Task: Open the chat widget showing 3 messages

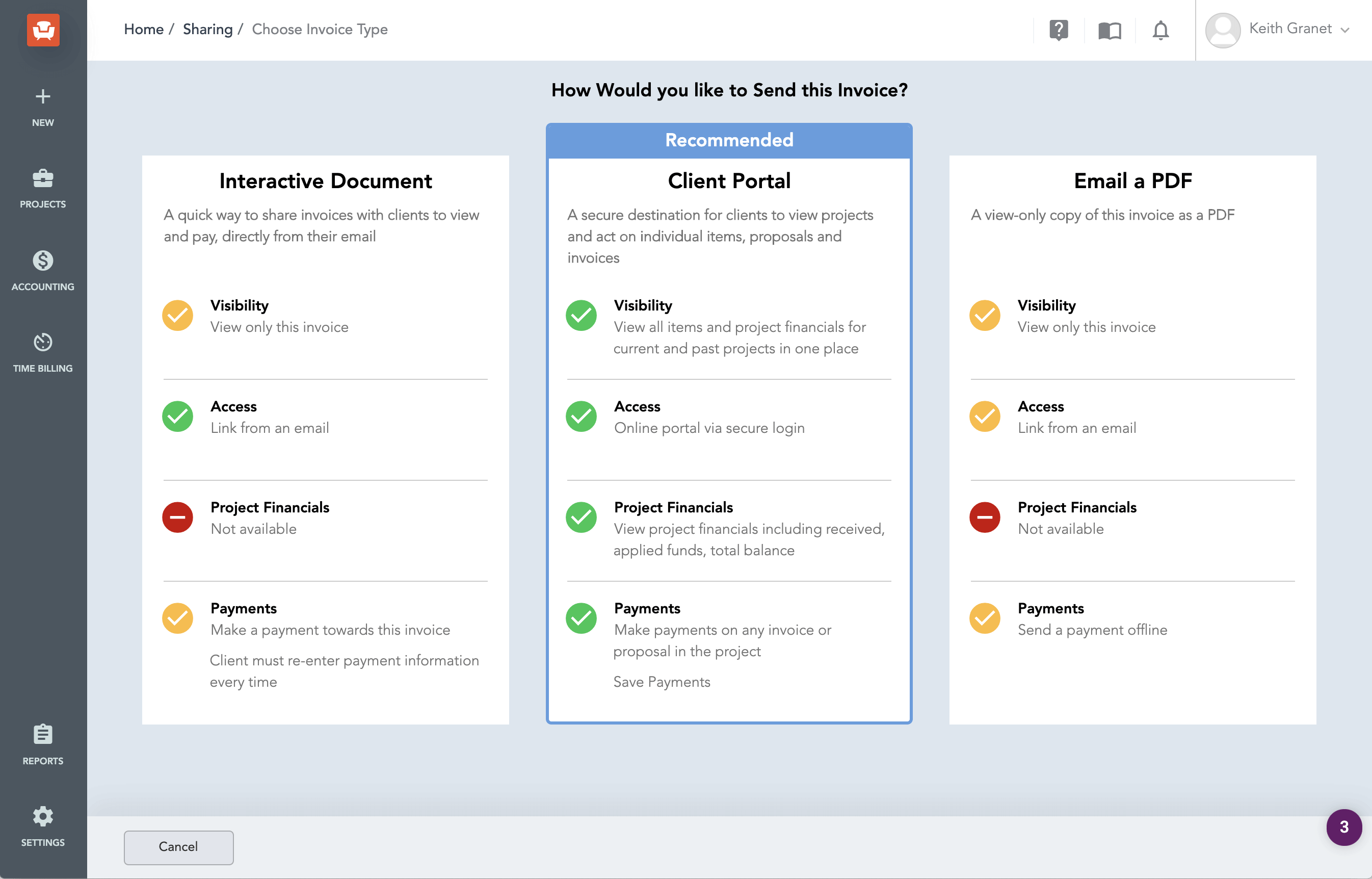Action: (x=1344, y=828)
